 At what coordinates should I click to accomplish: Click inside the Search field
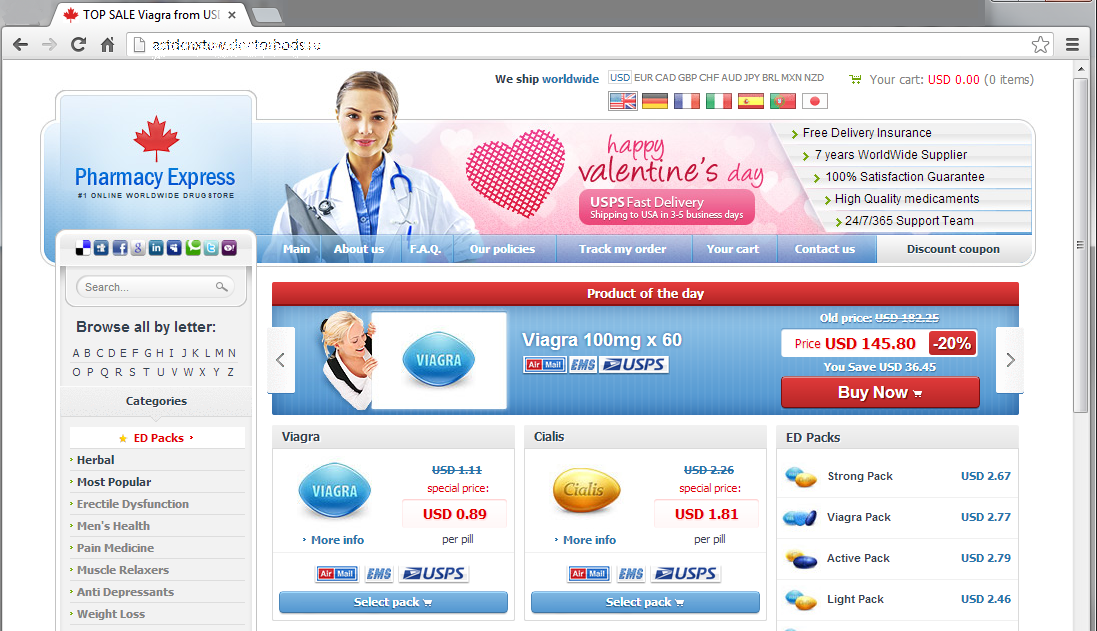click(x=155, y=287)
